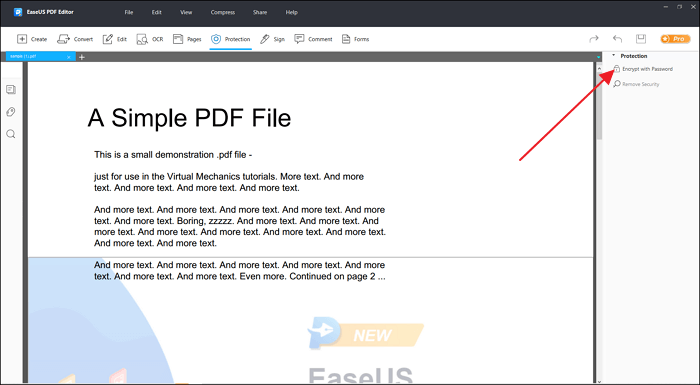Click text 'This is a small demonstration .pdf file'
The height and width of the screenshot is (385, 700).
coord(170,155)
